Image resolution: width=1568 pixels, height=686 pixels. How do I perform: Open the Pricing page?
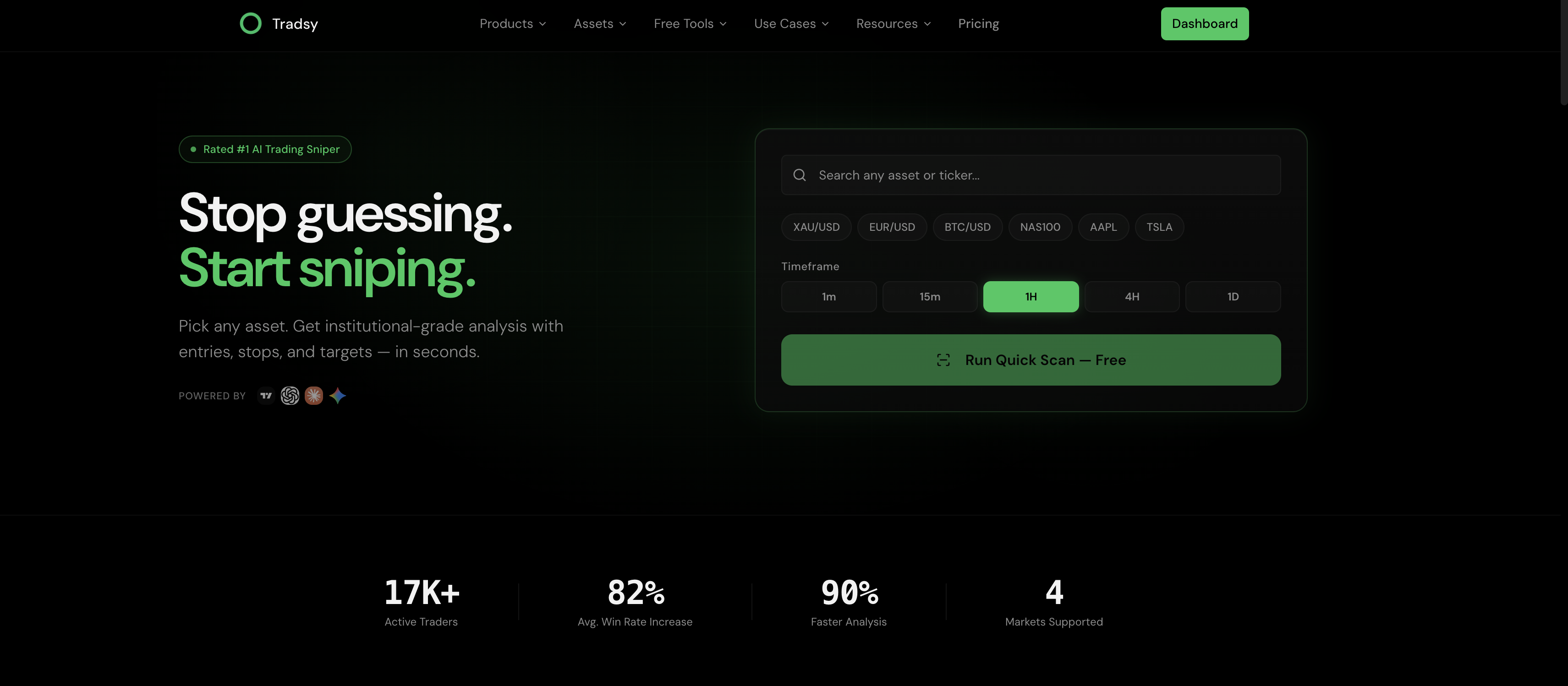coord(978,24)
